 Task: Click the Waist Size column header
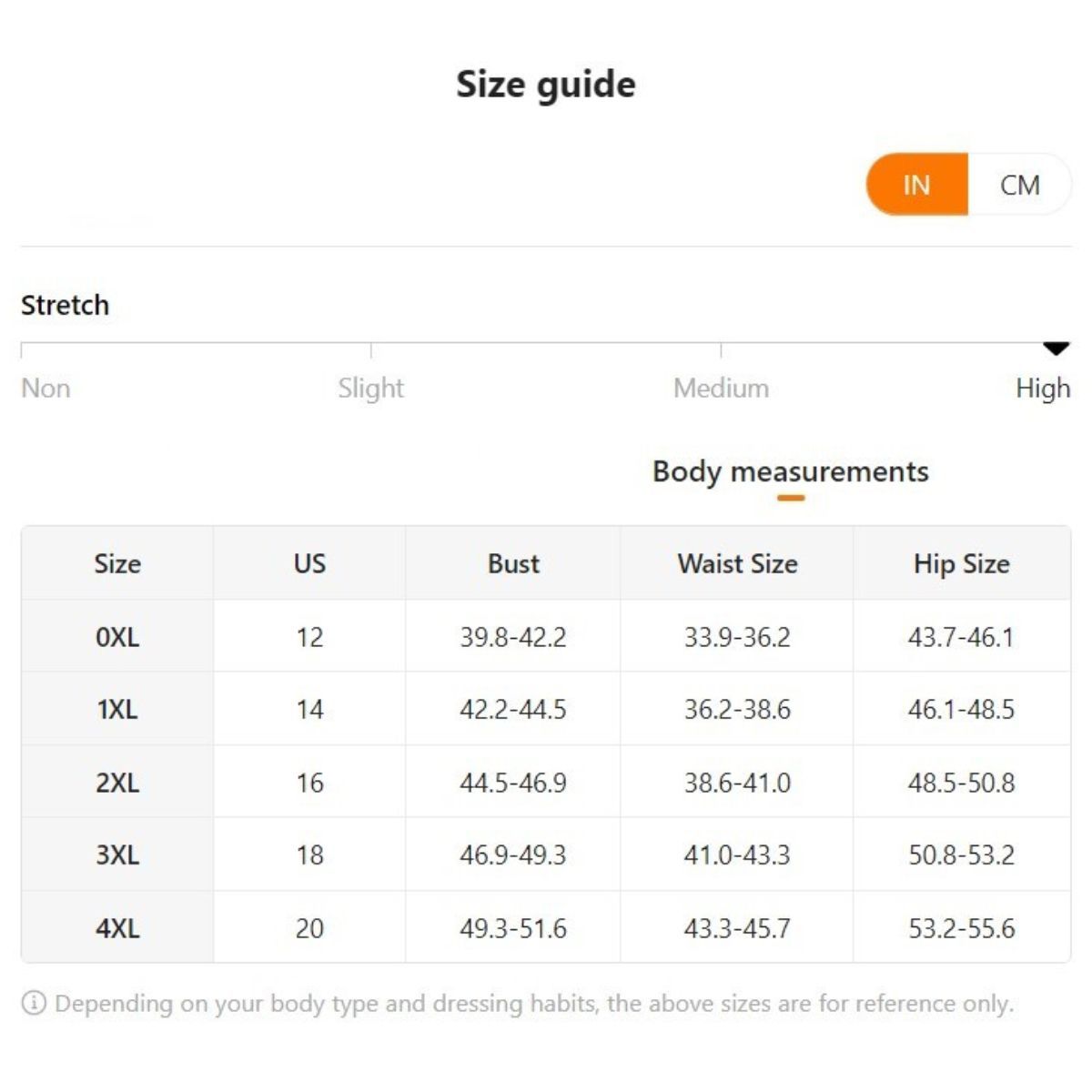(737, 563)
